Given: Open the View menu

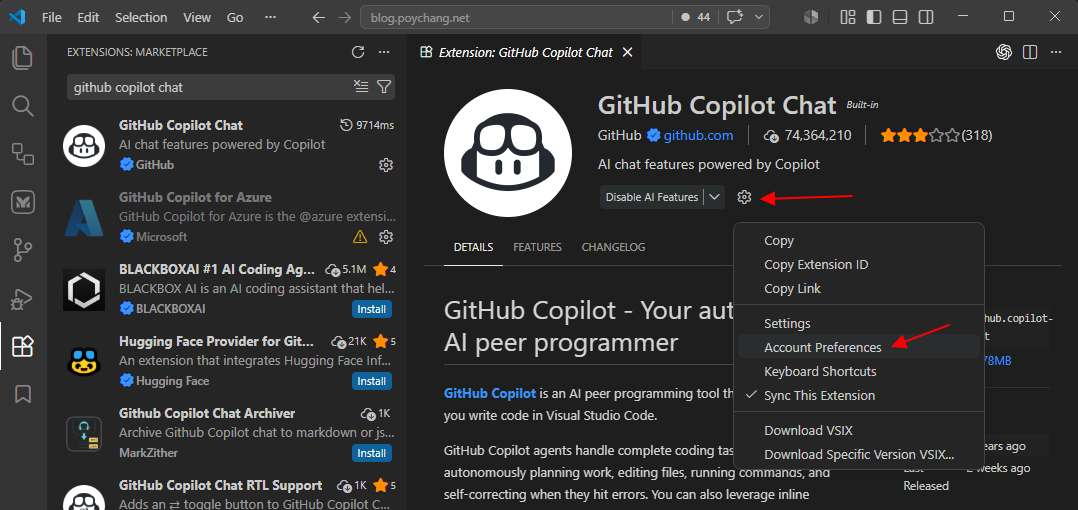Looking at the screenshot, I should (197, 18).
